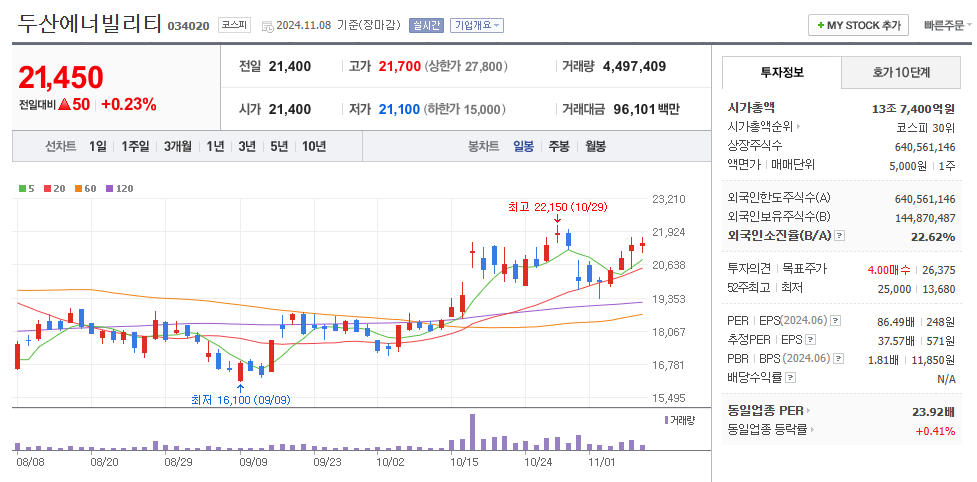Select the 월봉 monthly candle chart
Screen dimensions: 977x482
tap(596, 146)
